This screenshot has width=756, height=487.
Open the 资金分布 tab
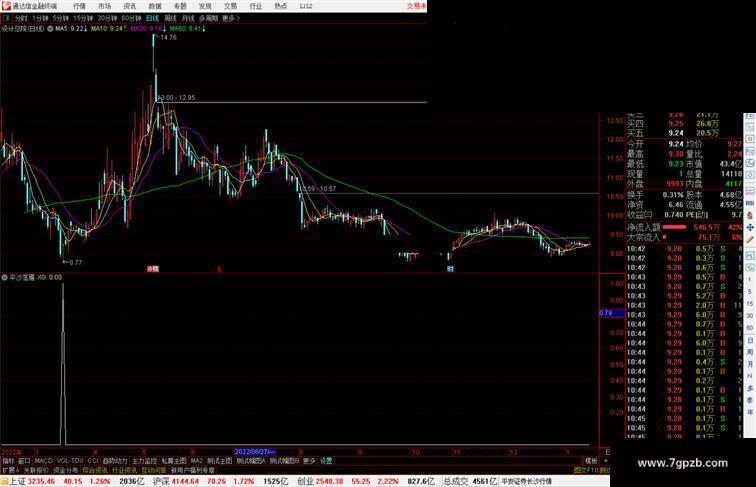pyautogui.click(x=66, y=470)
